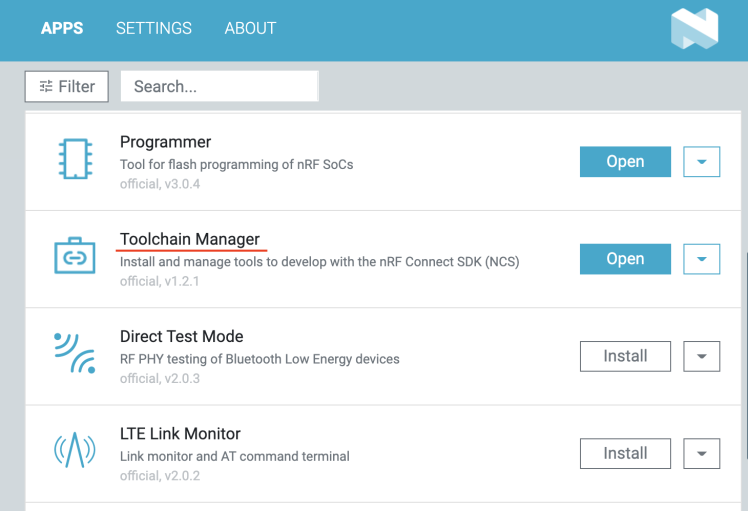Expand Programmer's dropdown arrow
Viewport: 748px width, 511px height.
(702, 162)
